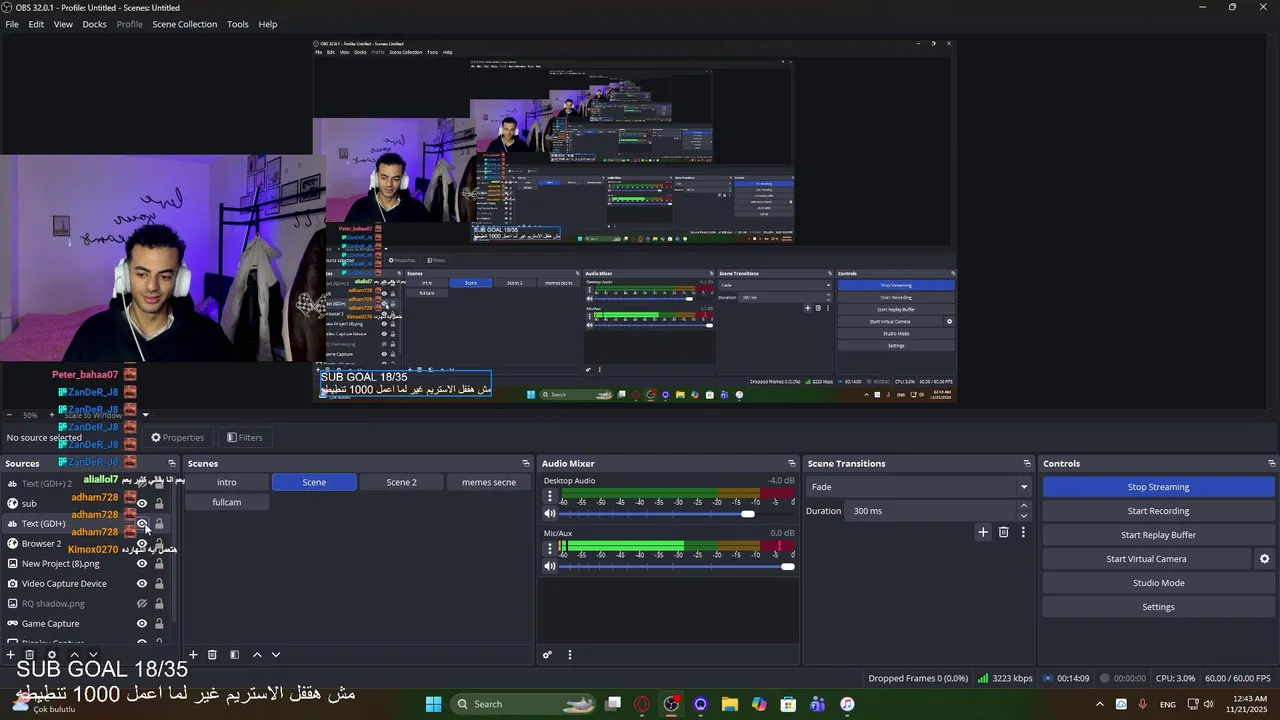Mute Desktop Audio with the speaker icon
Image resolution: width=1280 pixels, height=720 pixels.
pyautogui.click(x=549, y=514)
